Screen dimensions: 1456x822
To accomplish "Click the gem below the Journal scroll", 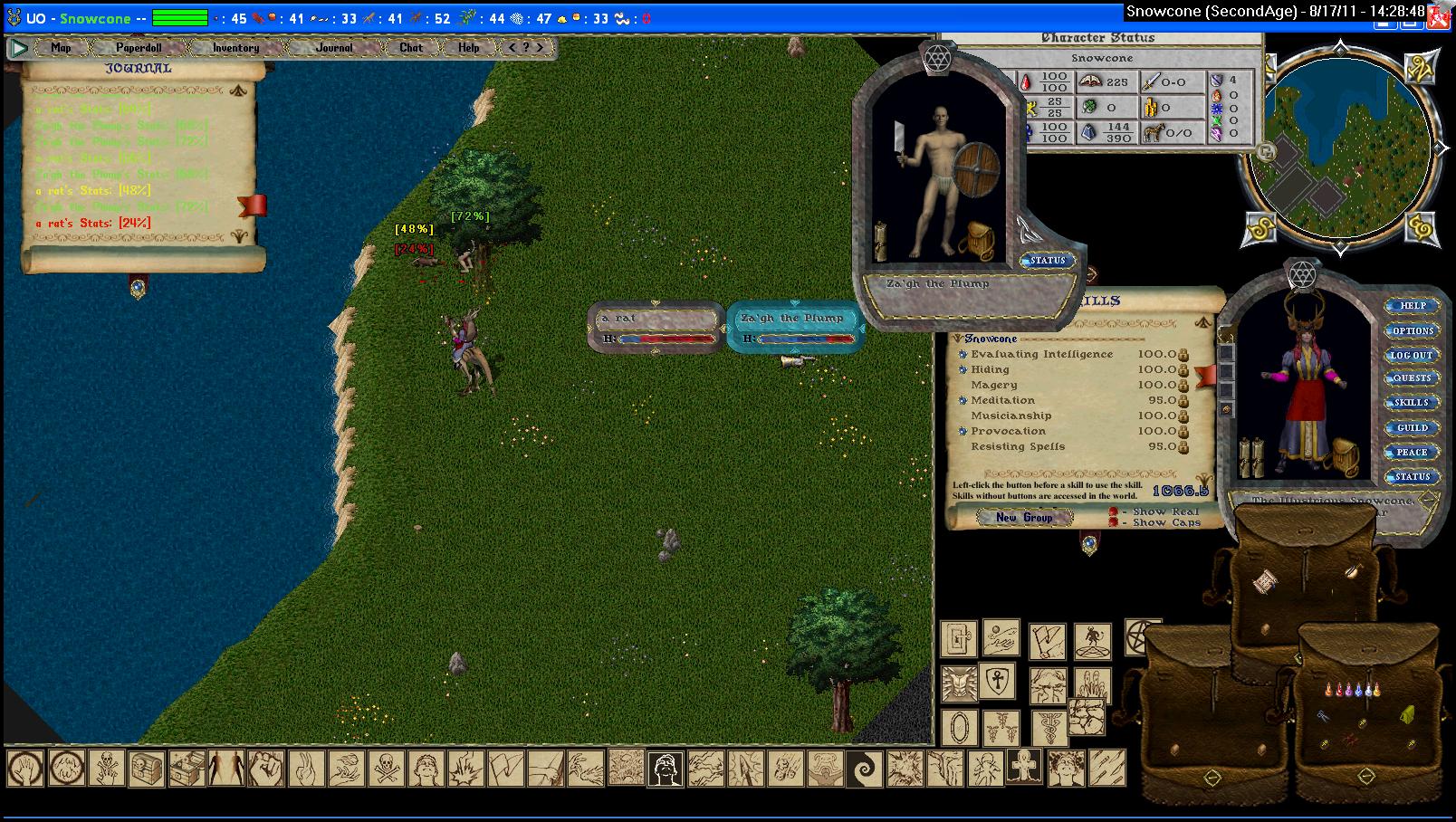I will (x=138, y=288).
